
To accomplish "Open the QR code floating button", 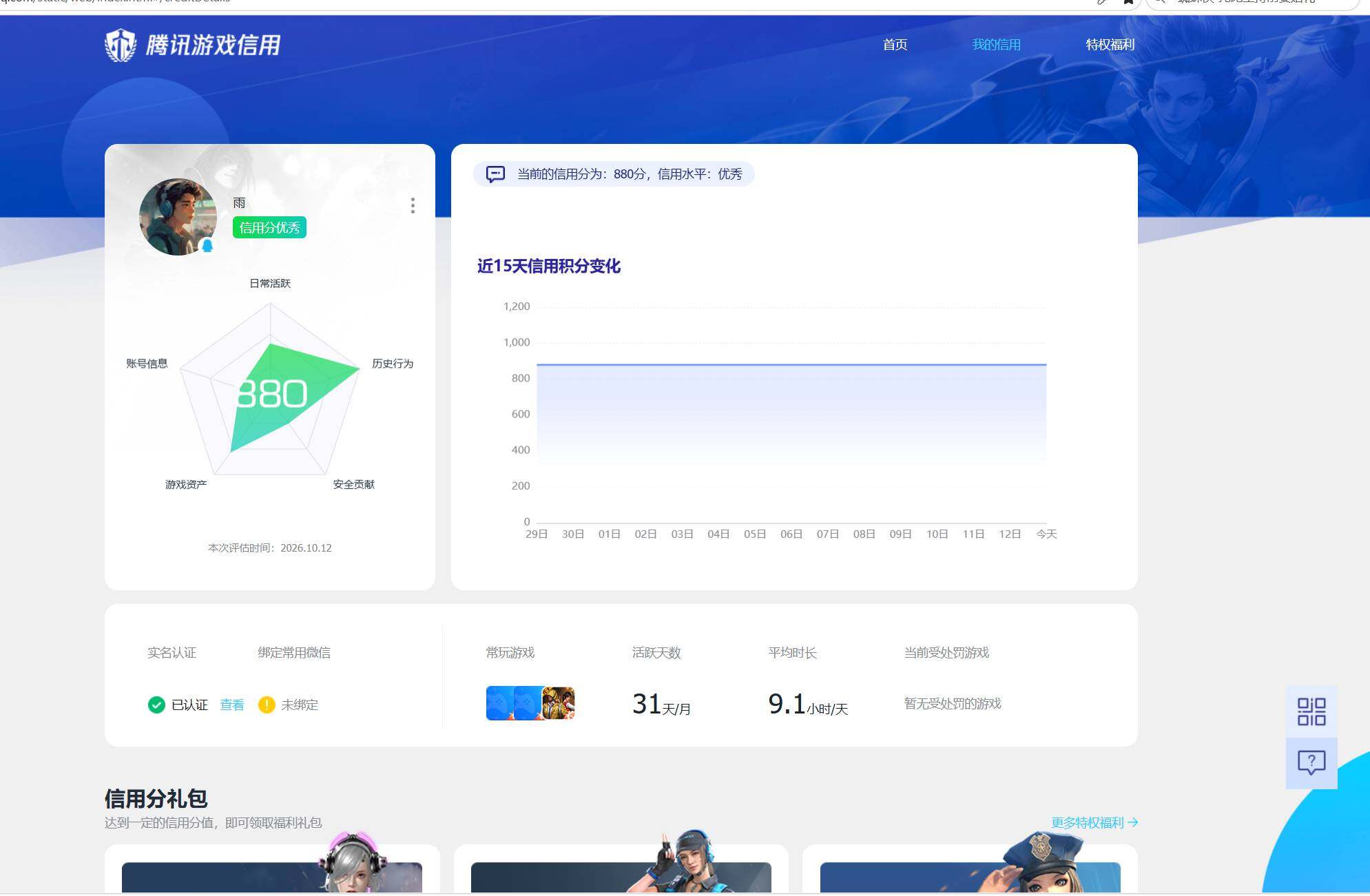I will click(x=1311, y=711).
